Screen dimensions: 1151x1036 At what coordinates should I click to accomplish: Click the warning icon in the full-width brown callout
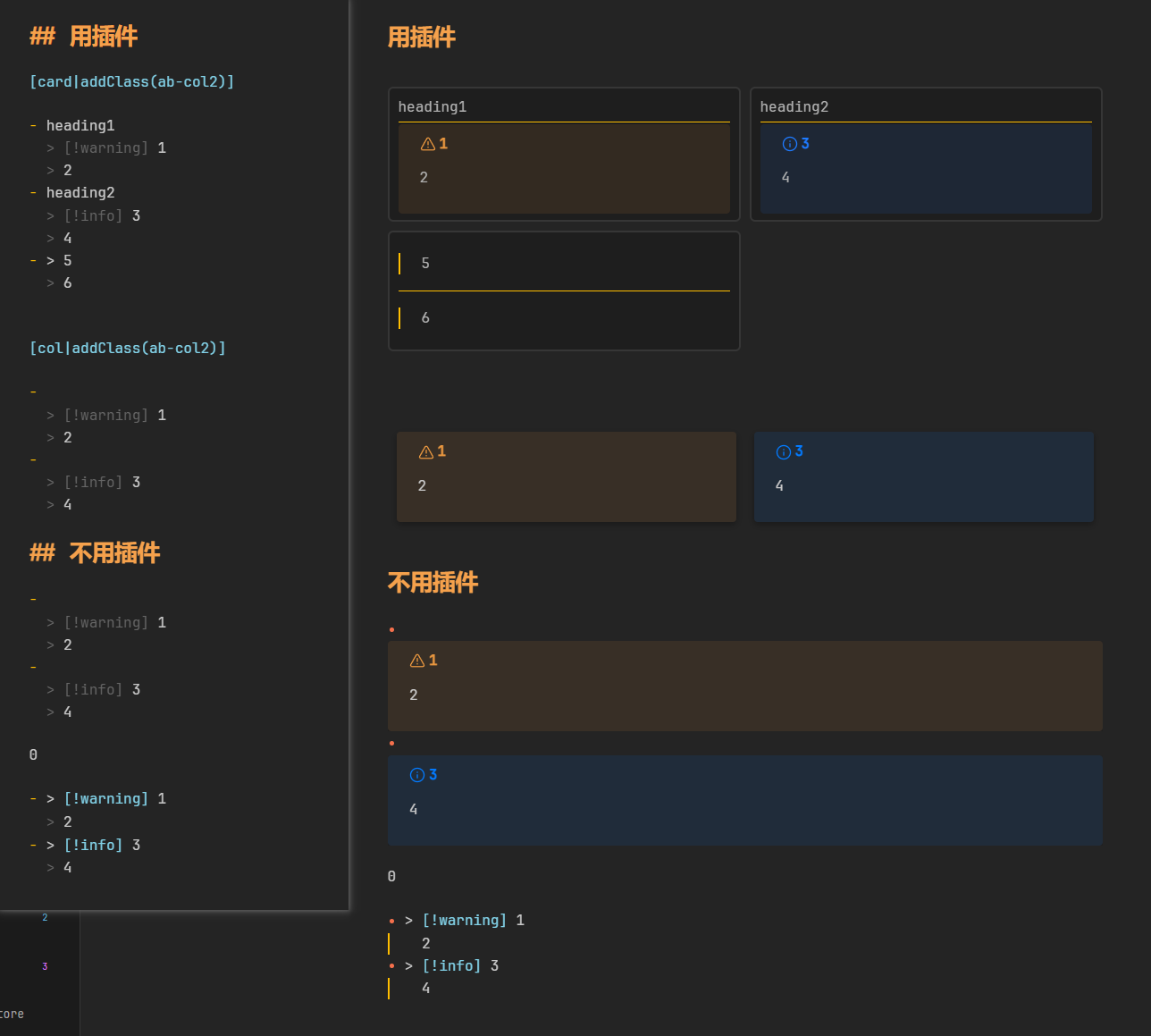click(417, 661)
